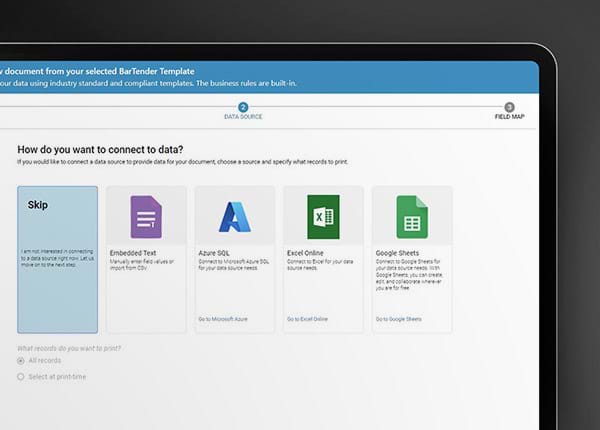Click the step 2 Data Source circle

click(x=242, y=106)
